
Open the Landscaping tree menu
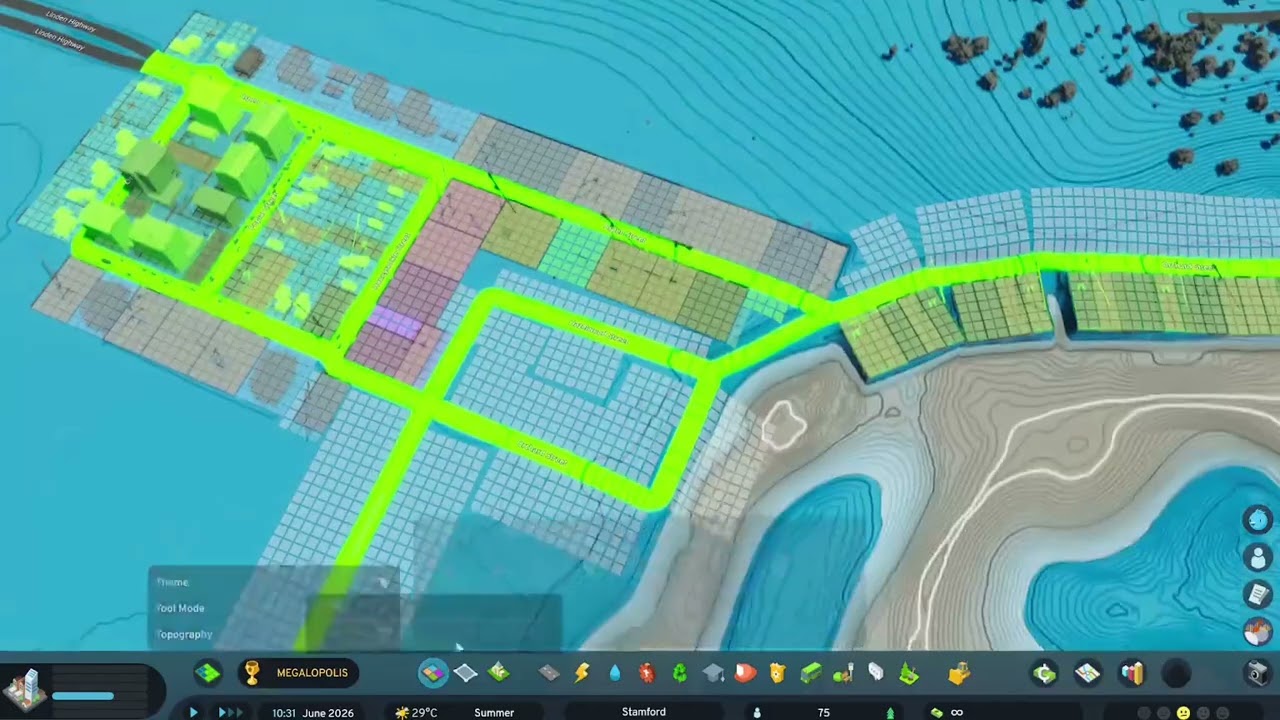(909, 673)
